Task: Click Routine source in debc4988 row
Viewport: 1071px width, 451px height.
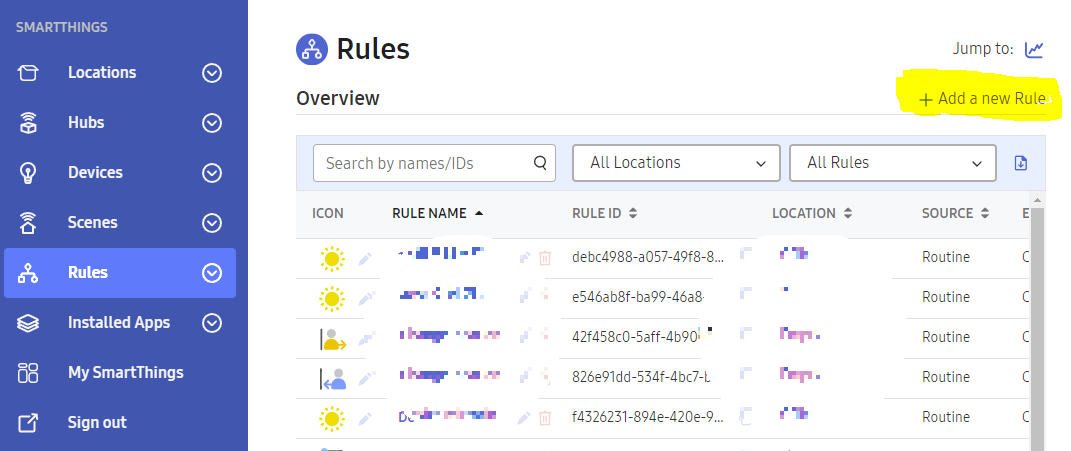Action: 946,257
